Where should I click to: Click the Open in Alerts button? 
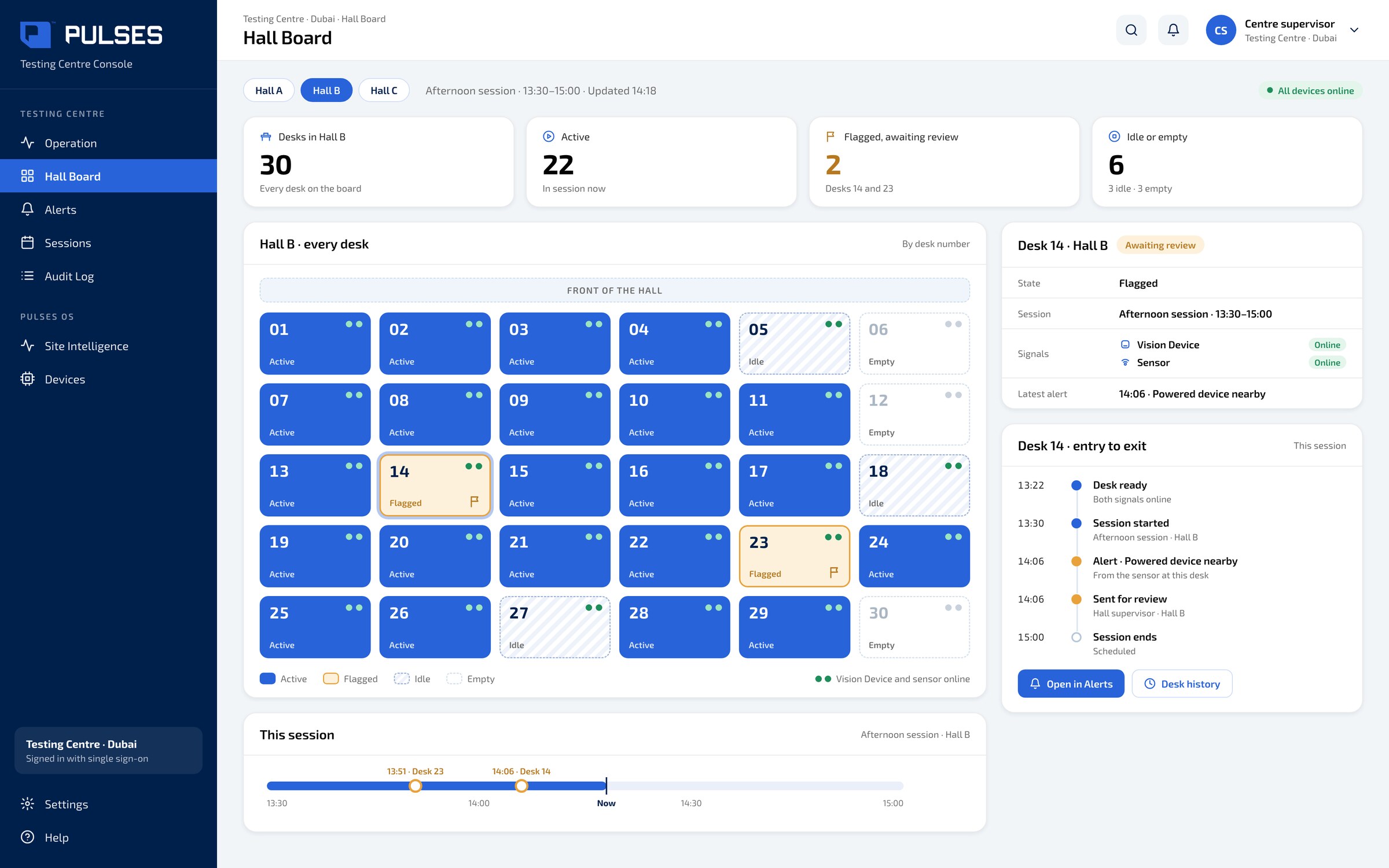click(x=1071, y=684)
